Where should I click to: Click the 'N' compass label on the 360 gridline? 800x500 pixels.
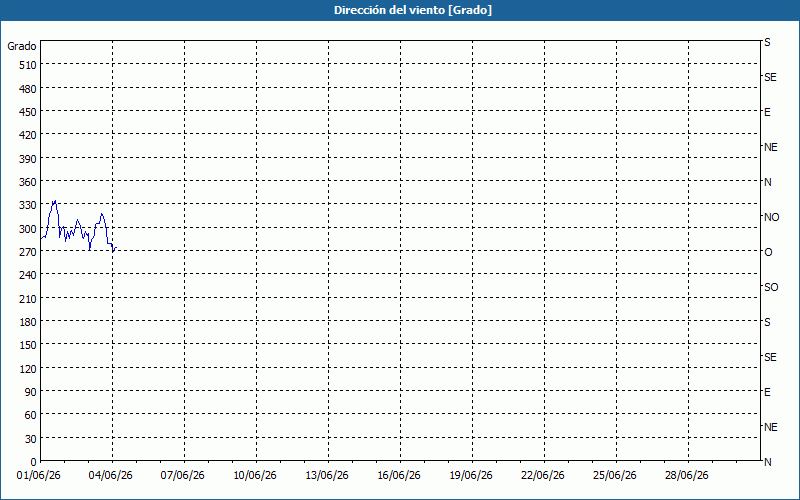767,182
